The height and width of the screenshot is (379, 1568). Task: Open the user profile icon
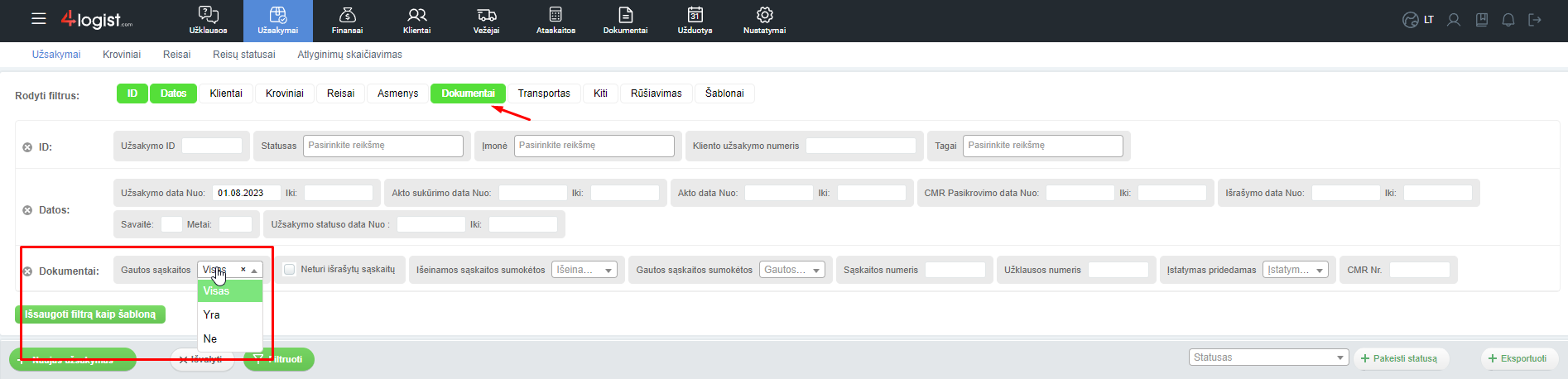pyautogui.click(x=1454, y=20)
